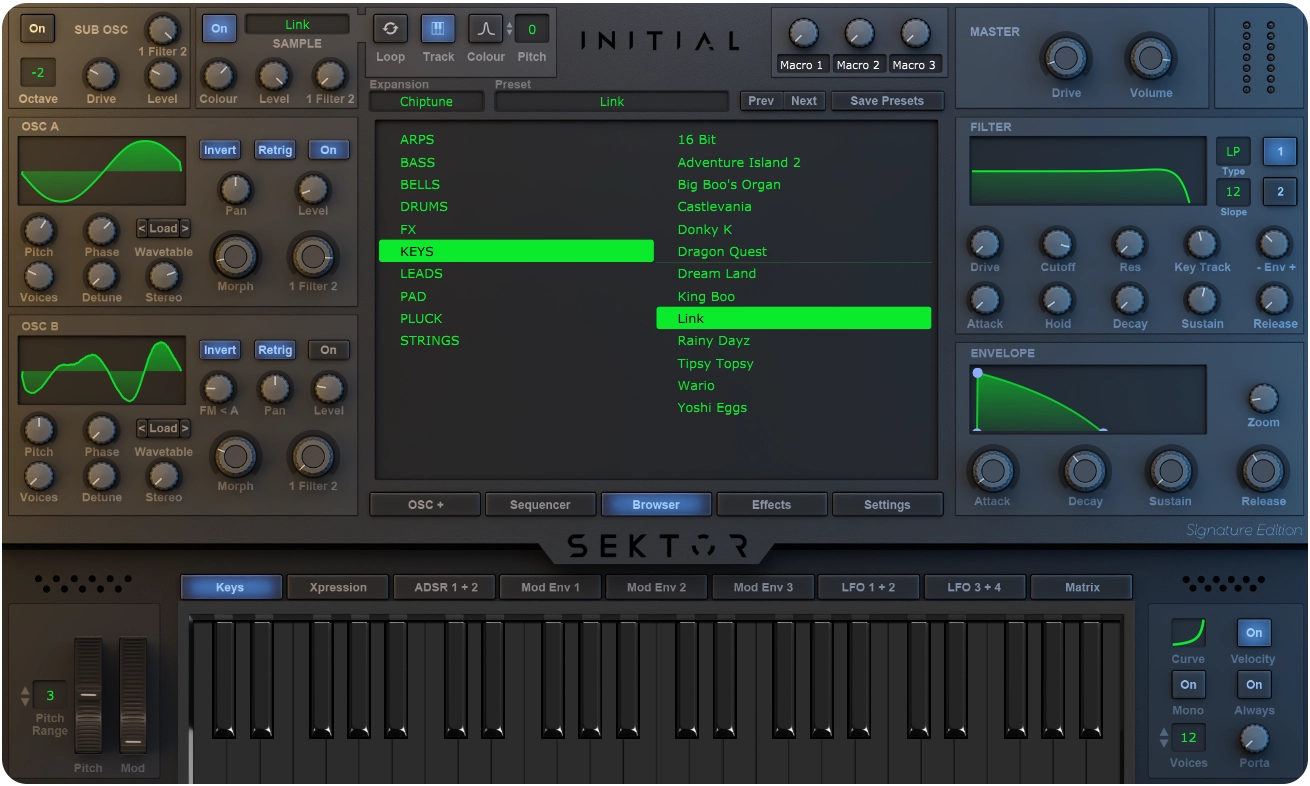Click the Loop icon in the top toolbar
The image size is (1310, 786).
390,28
